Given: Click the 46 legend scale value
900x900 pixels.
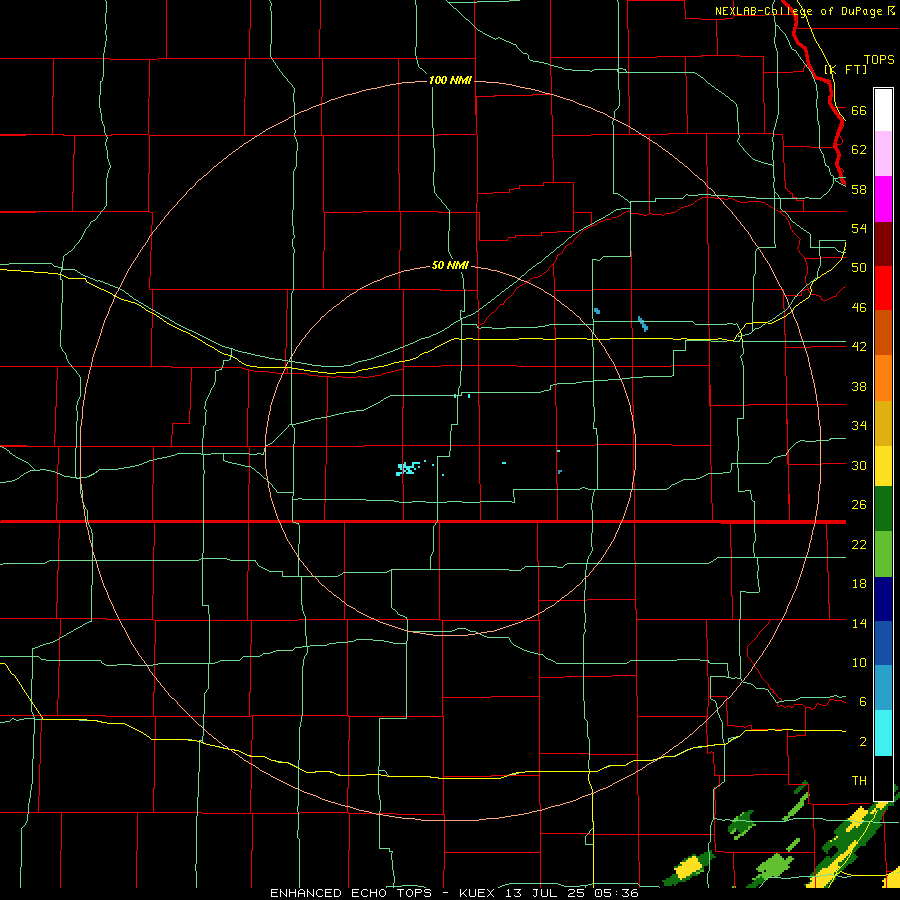Looking at the screenshot, I should click(859, 308).
